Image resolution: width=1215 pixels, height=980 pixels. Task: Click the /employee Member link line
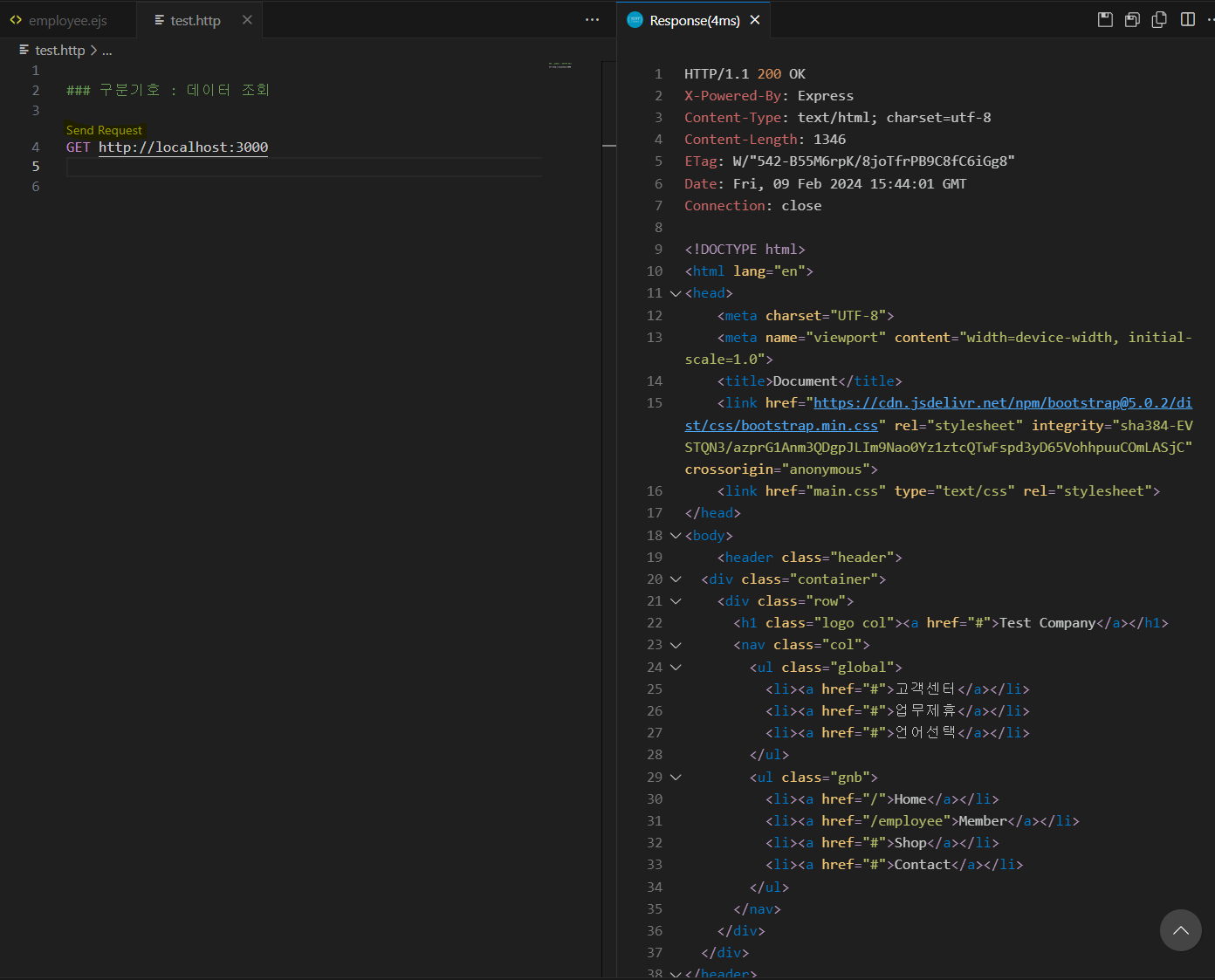point(923,821)
